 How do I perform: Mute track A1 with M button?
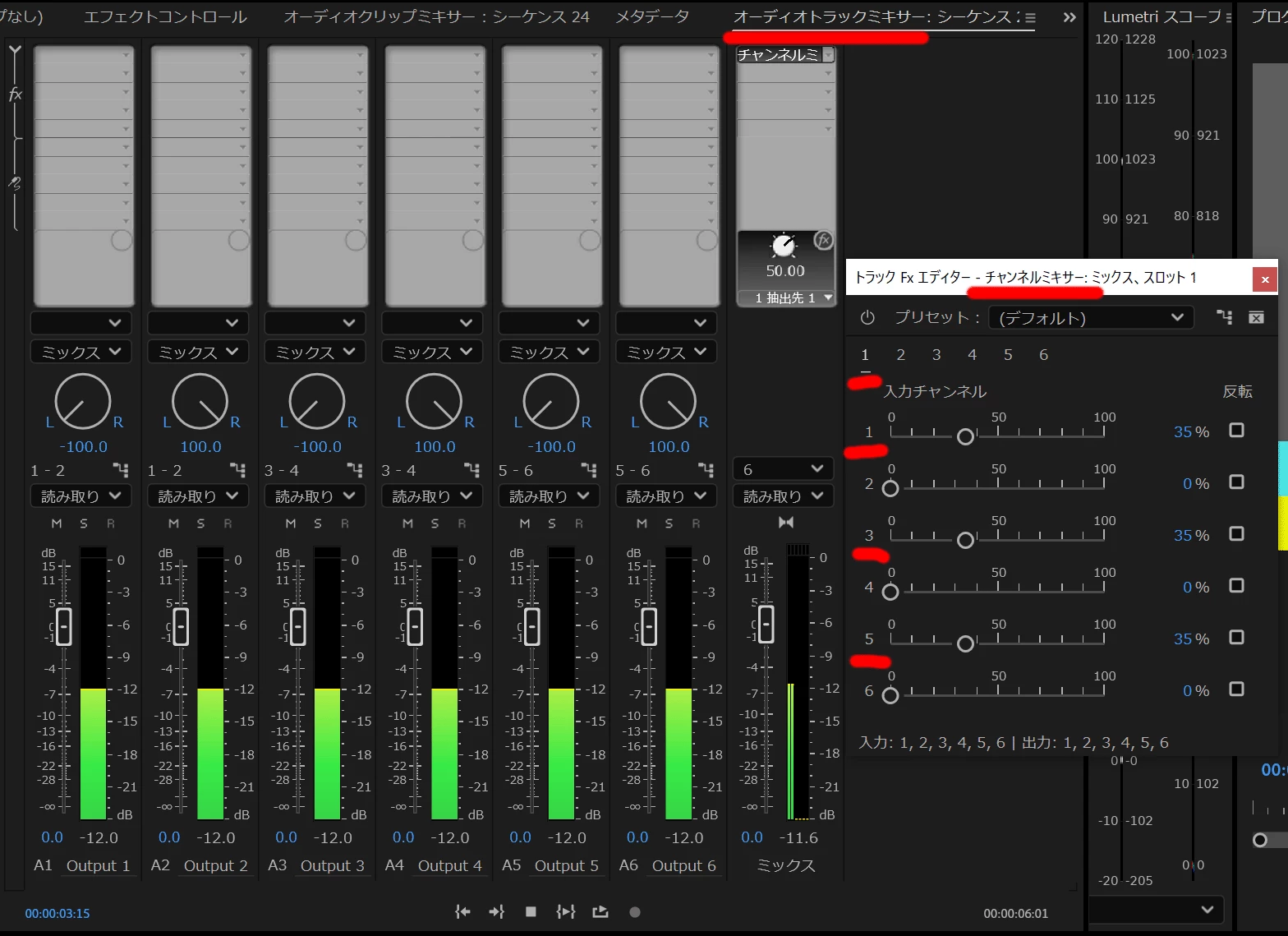pyautogui.click(x=57, y=523)
